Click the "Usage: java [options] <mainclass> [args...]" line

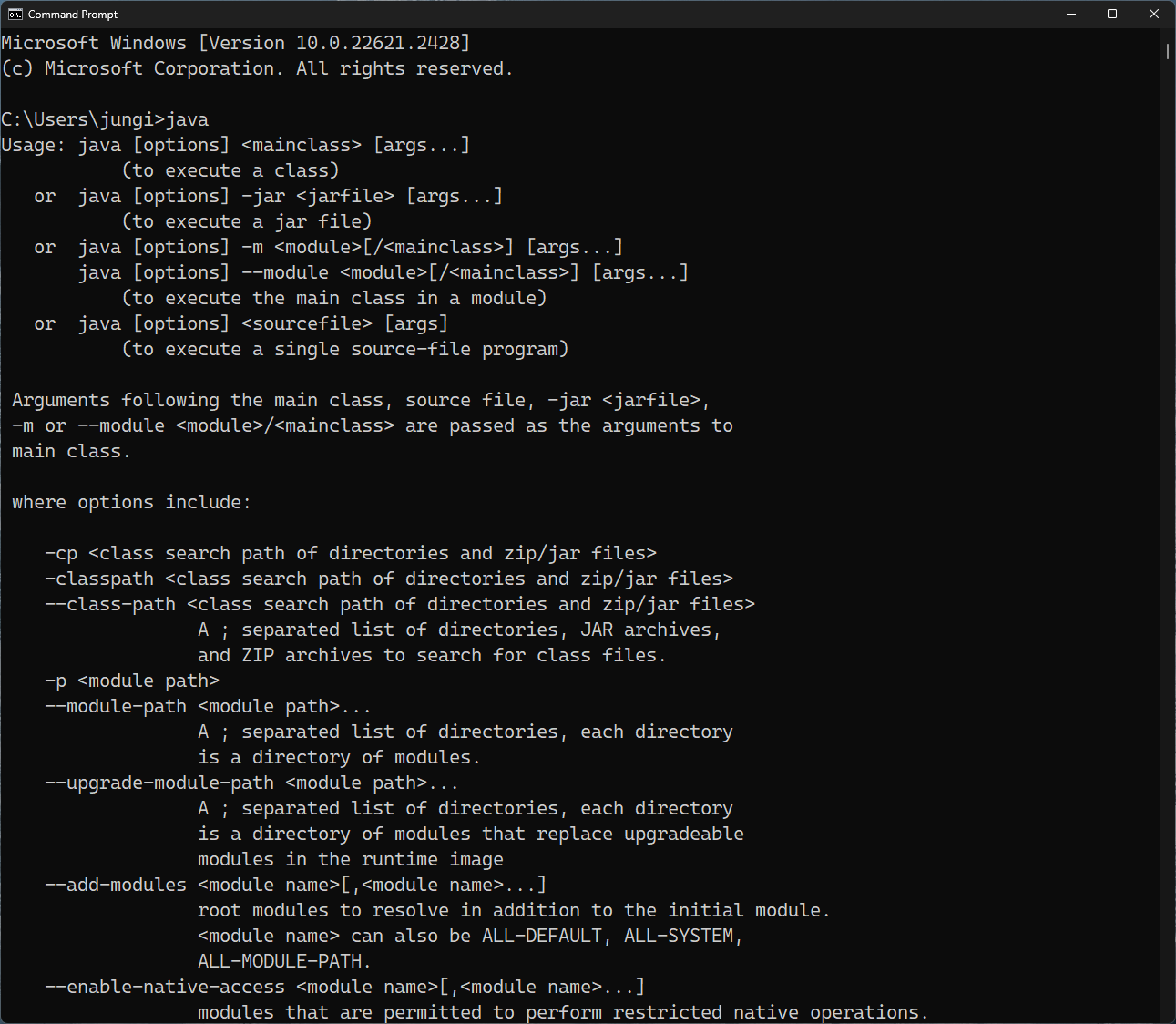coord(236,145)
